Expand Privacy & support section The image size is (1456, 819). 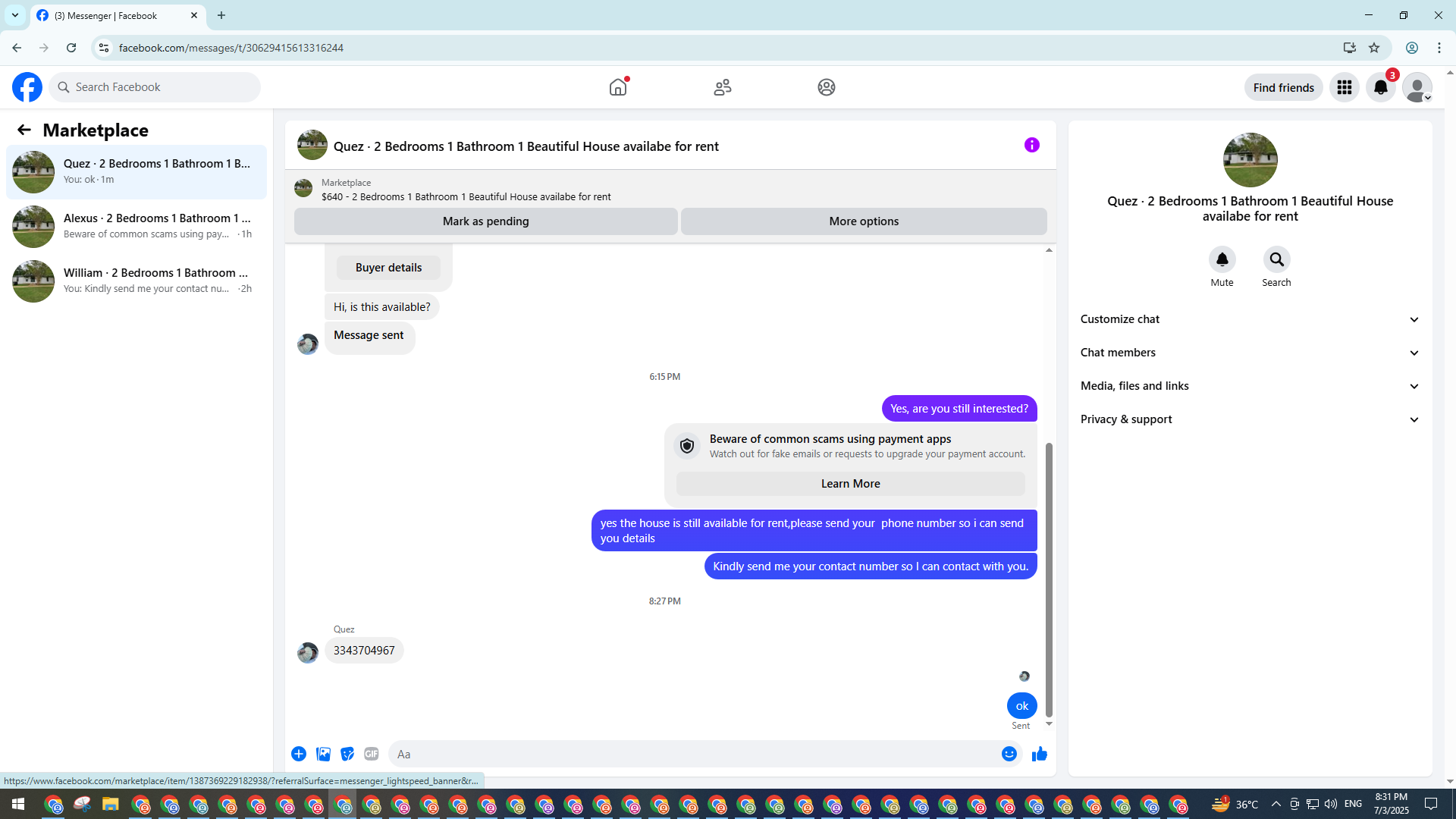click(x=1250, y=419)
